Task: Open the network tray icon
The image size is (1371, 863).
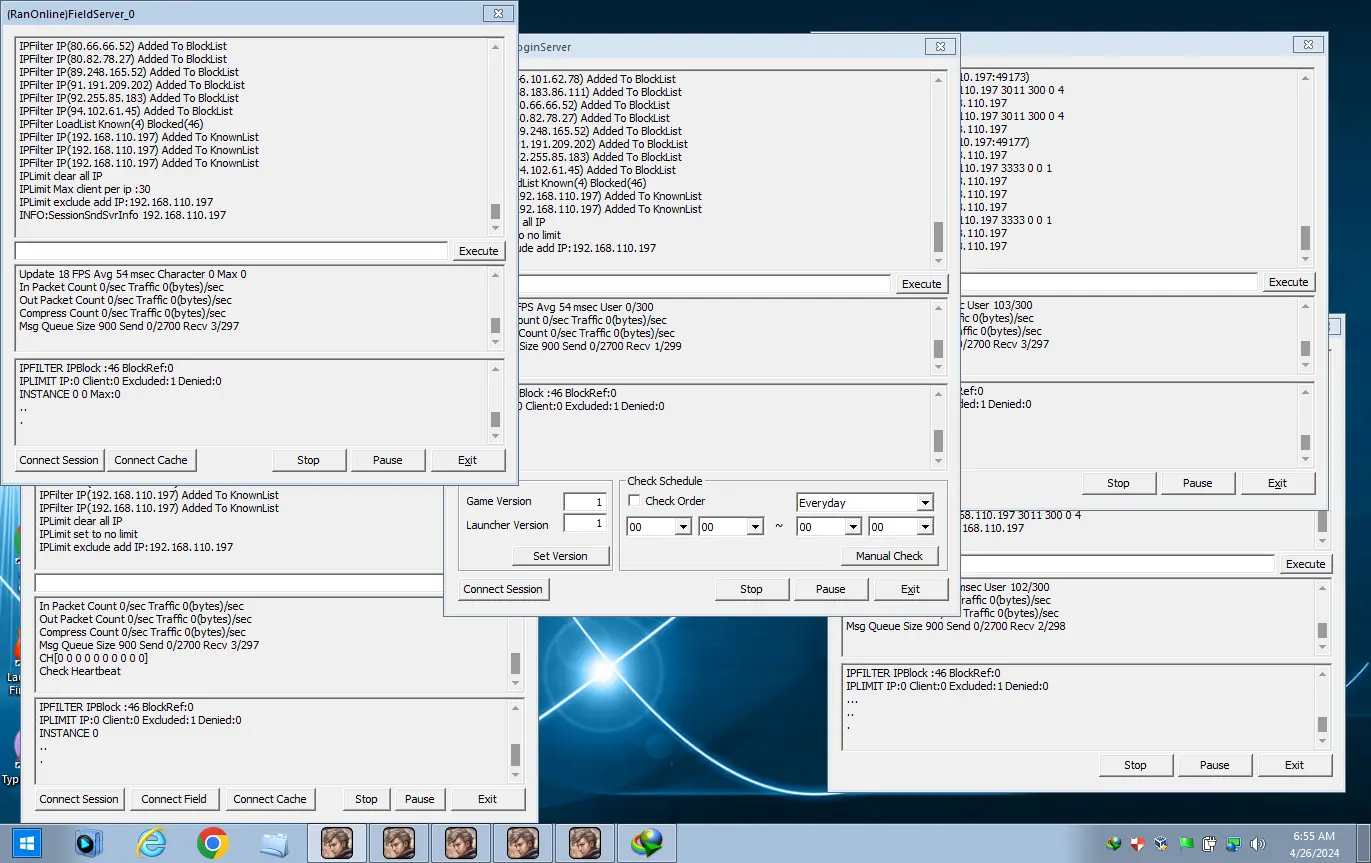Action: pyautogui.click(x=1233, y=844)
